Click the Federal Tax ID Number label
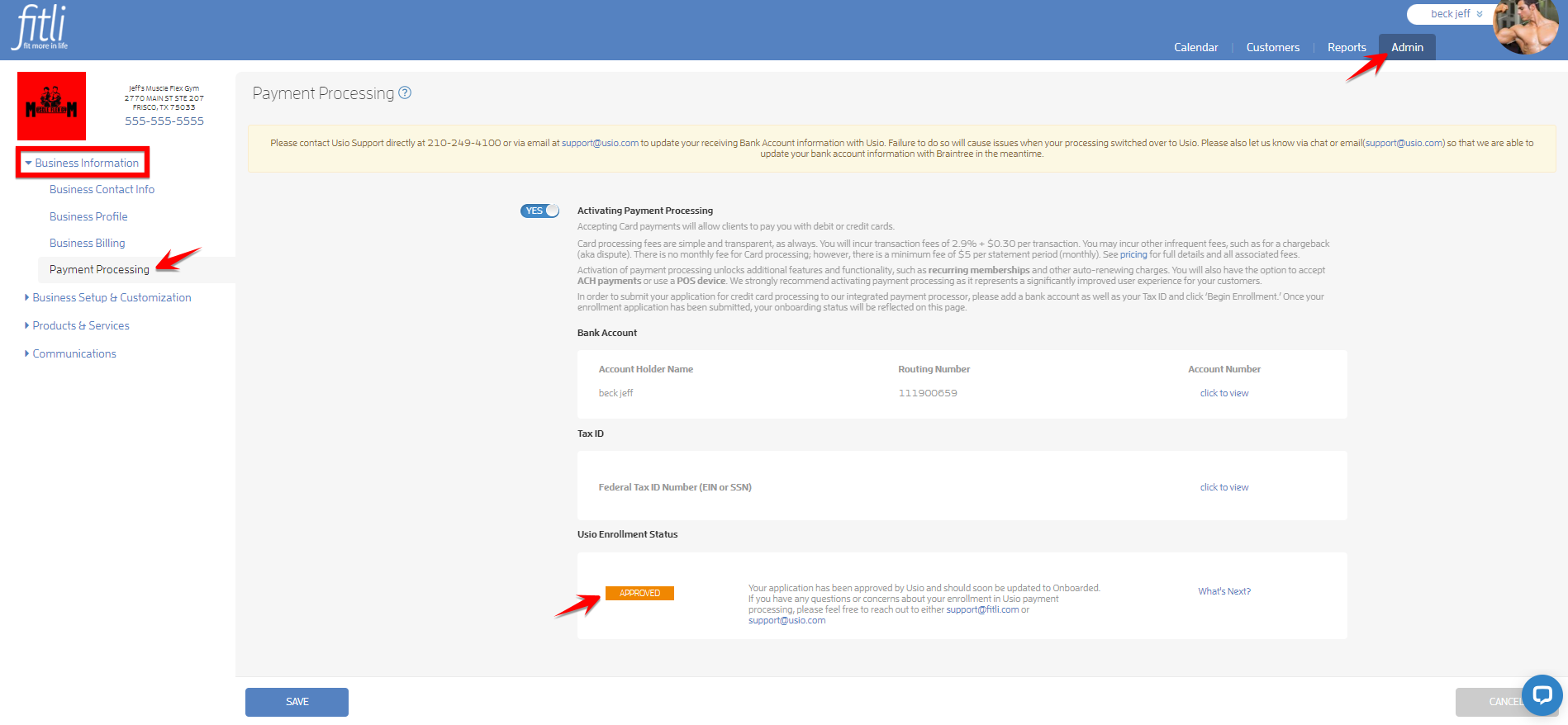This screenshot has height=725, width=1568. (x=675, y=487)
